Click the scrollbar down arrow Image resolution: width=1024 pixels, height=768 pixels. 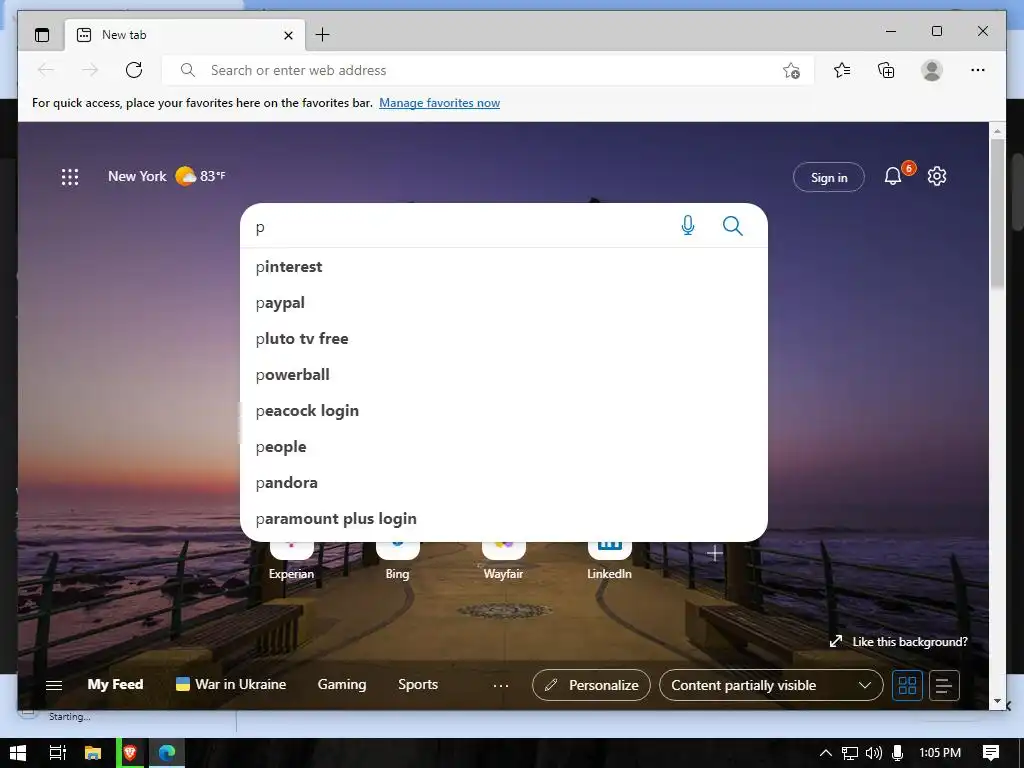pyautogui.click(x=997, y=701)
